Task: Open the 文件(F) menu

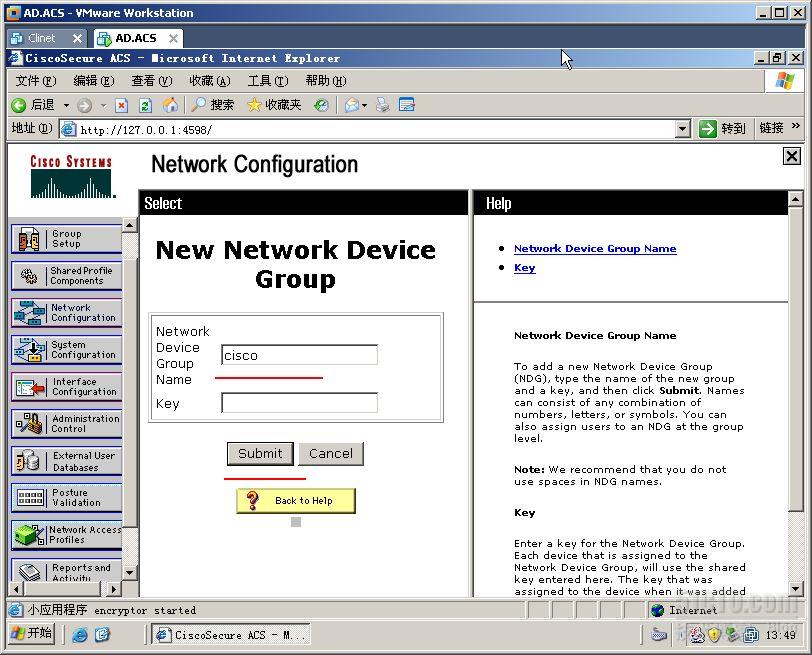Action: pos(36,81)
